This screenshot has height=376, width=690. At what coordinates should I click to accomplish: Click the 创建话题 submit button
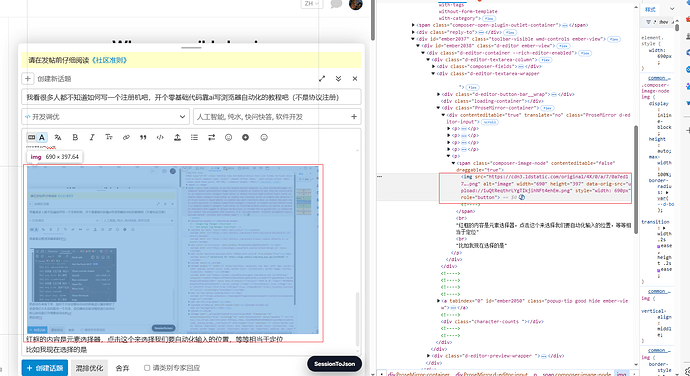[45, 368]
